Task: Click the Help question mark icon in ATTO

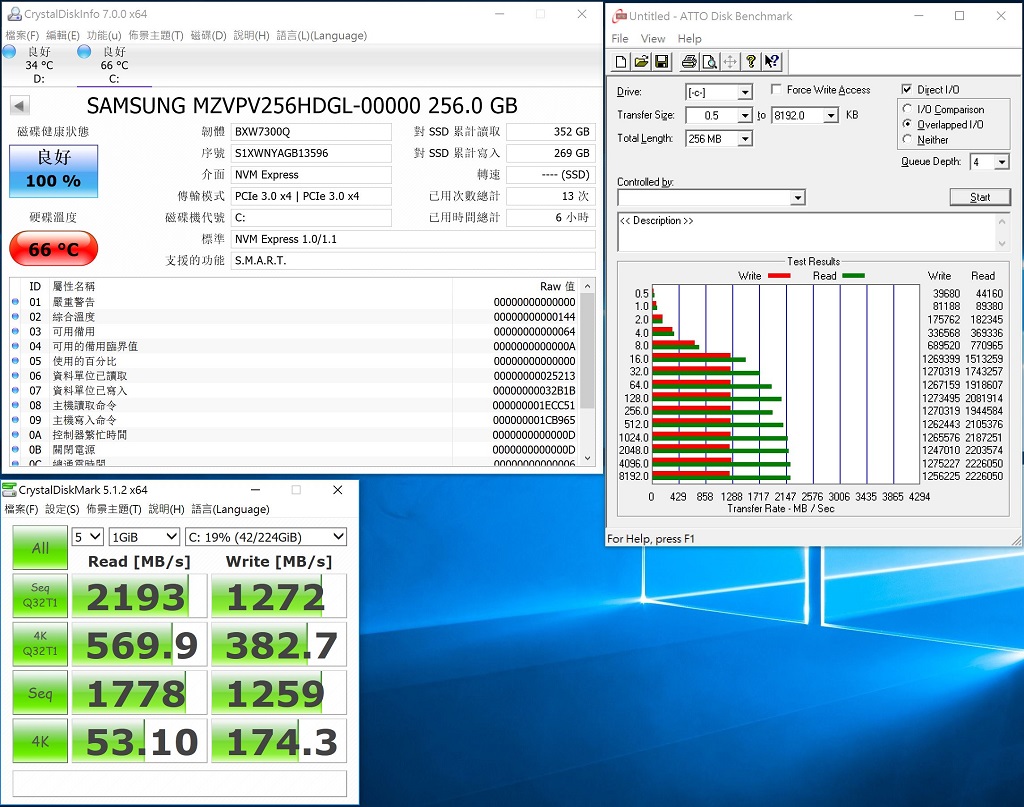Action: [751, 61]
